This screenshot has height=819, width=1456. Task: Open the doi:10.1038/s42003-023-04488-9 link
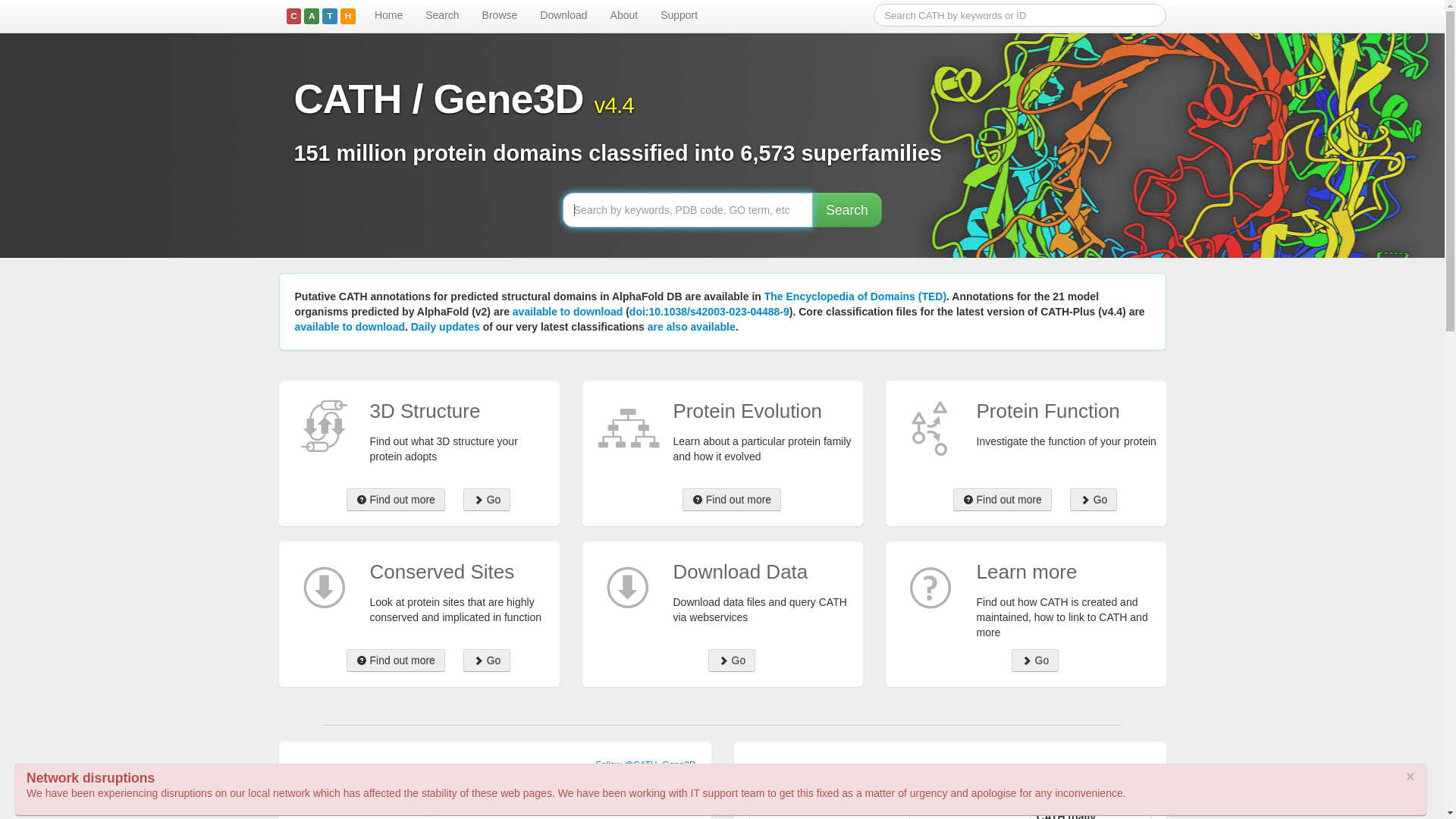tap(709, 312)
